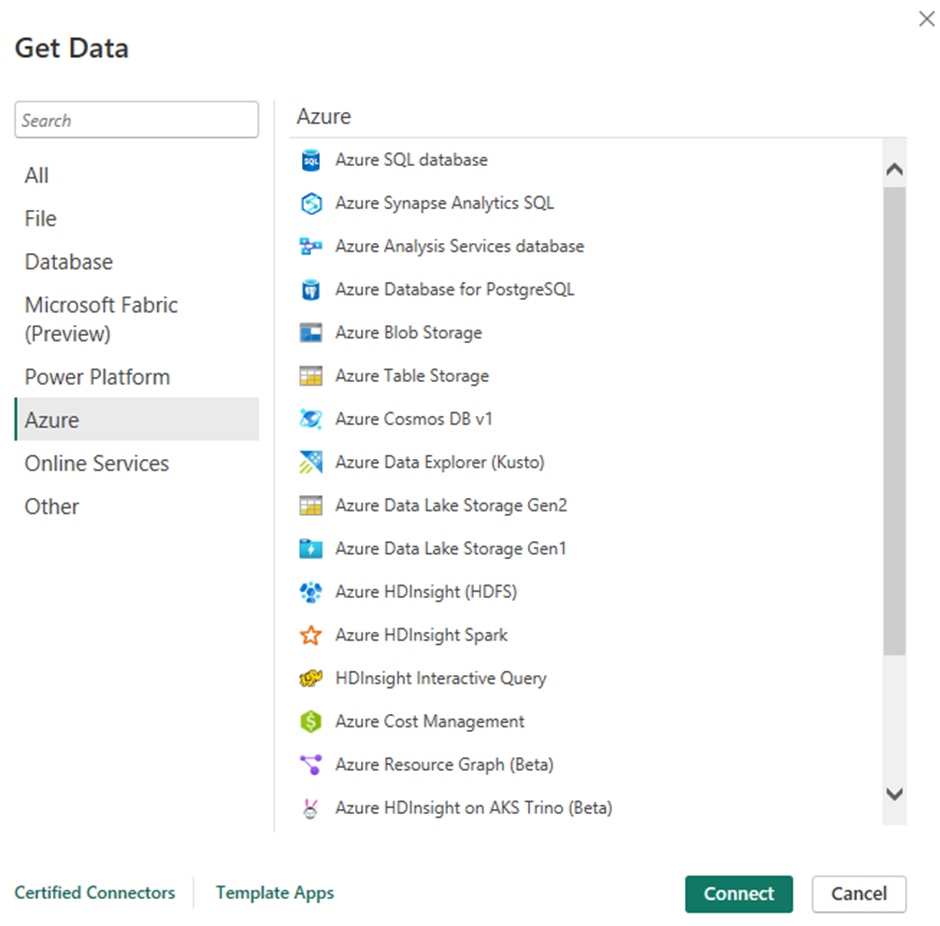Select Azure SQL database text

pos(411,160)
